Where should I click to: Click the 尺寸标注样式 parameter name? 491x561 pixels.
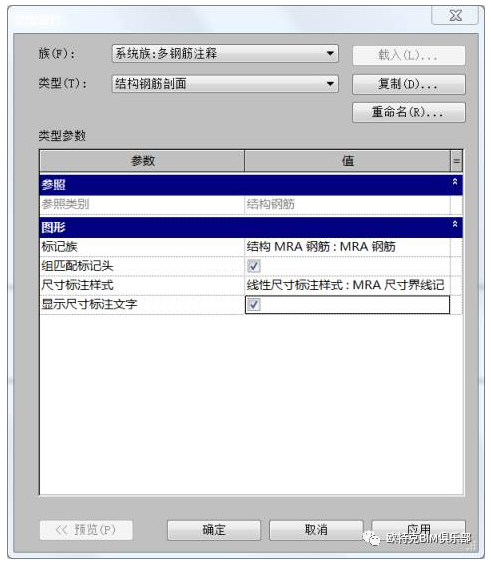coord(78,285)
